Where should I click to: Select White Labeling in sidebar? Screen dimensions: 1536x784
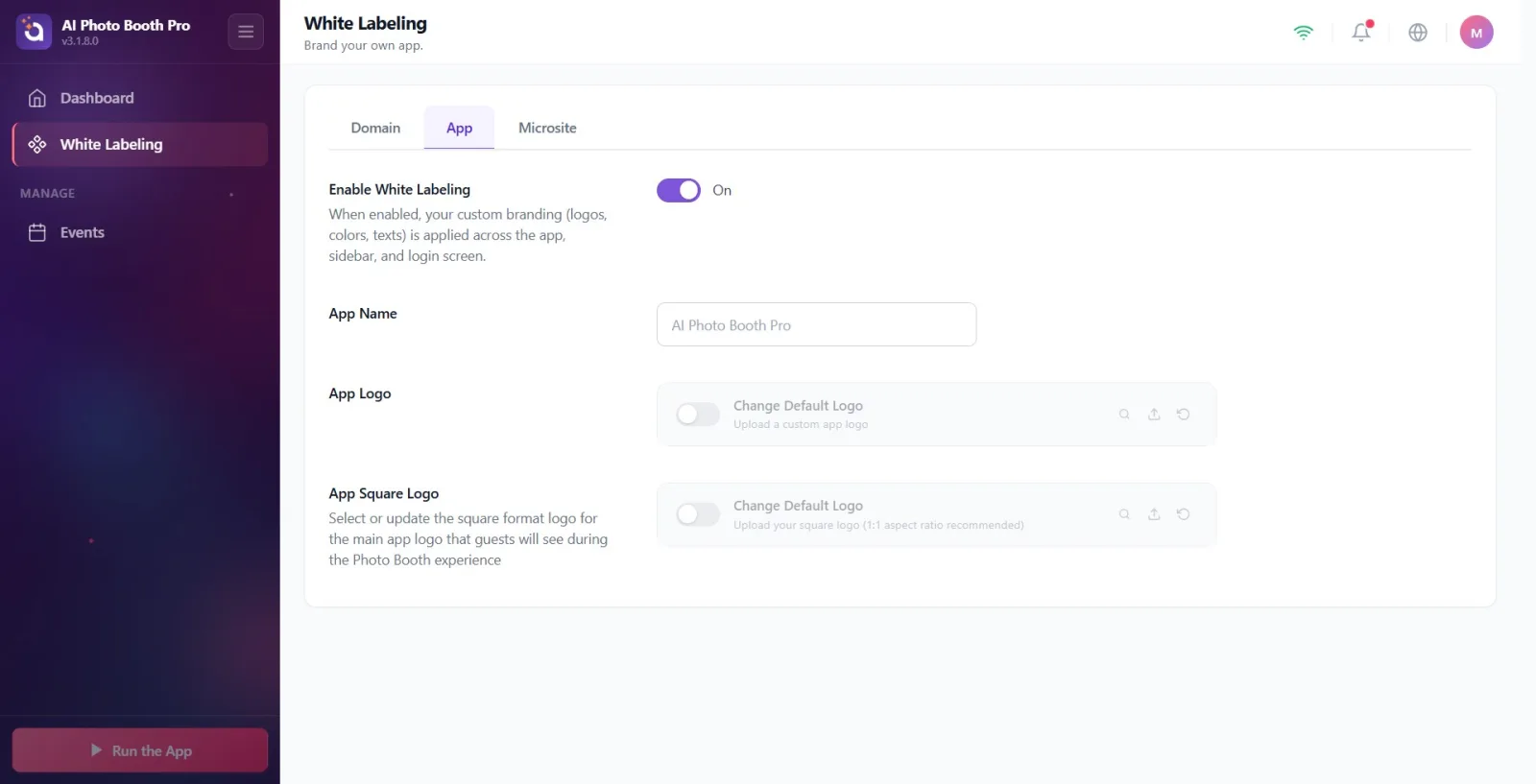coord(140,144)
